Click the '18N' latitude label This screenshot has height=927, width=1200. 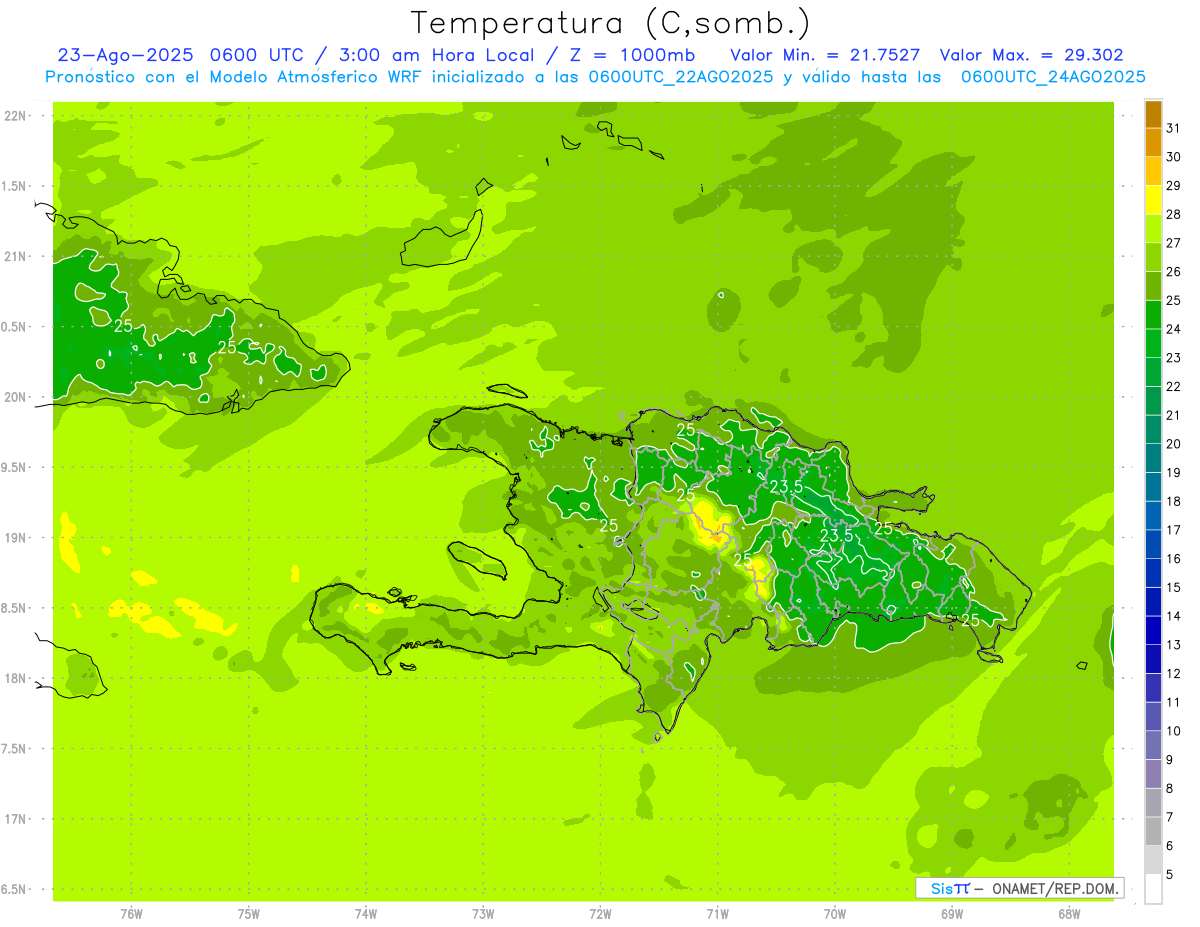pyautogui.click(x=14, y=678)
